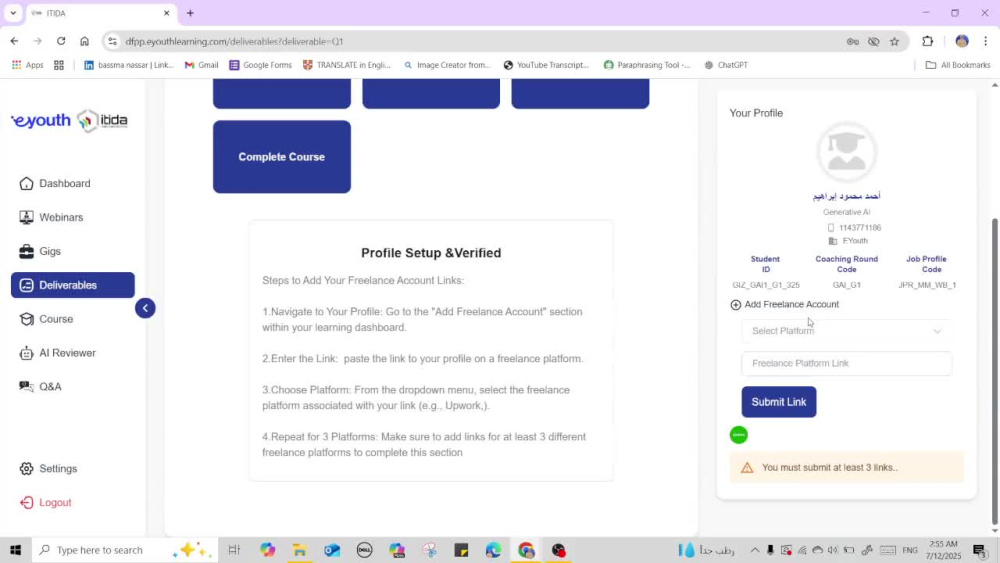
Task: Go back with browser back arrow
Action: [x=14, y=41]
